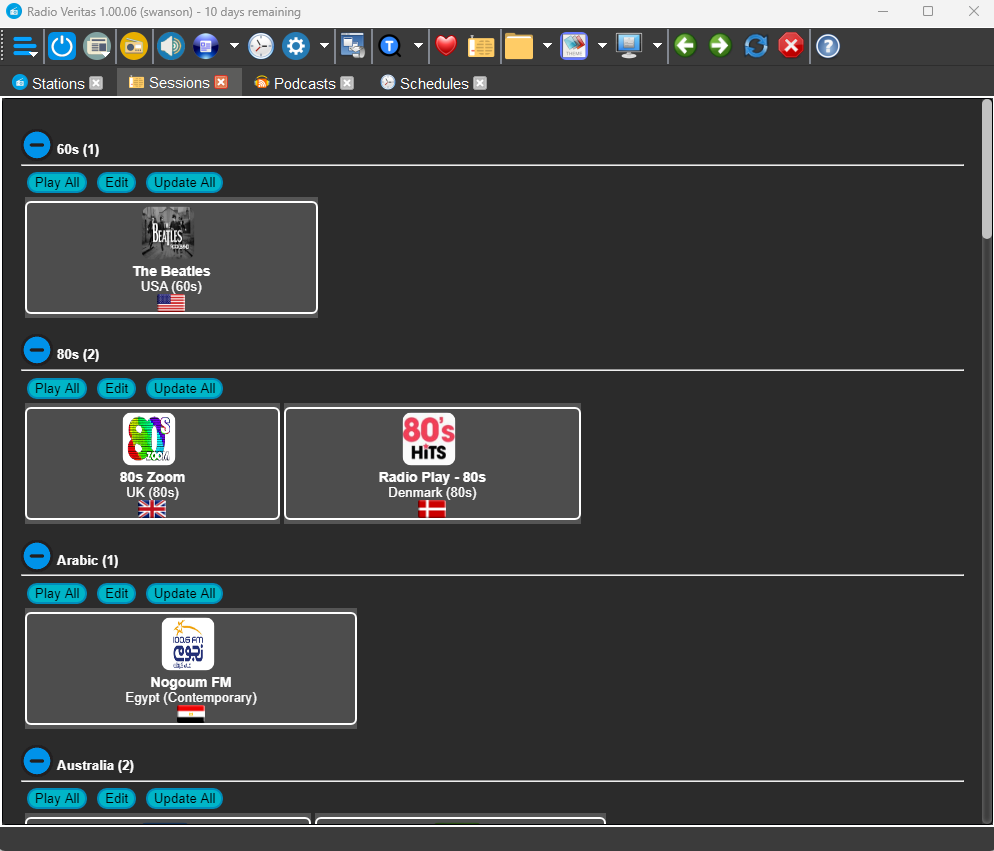Click the green back arrow
Image resolution: width=994 pixels, height=851 pixels.
coord(685,46)
